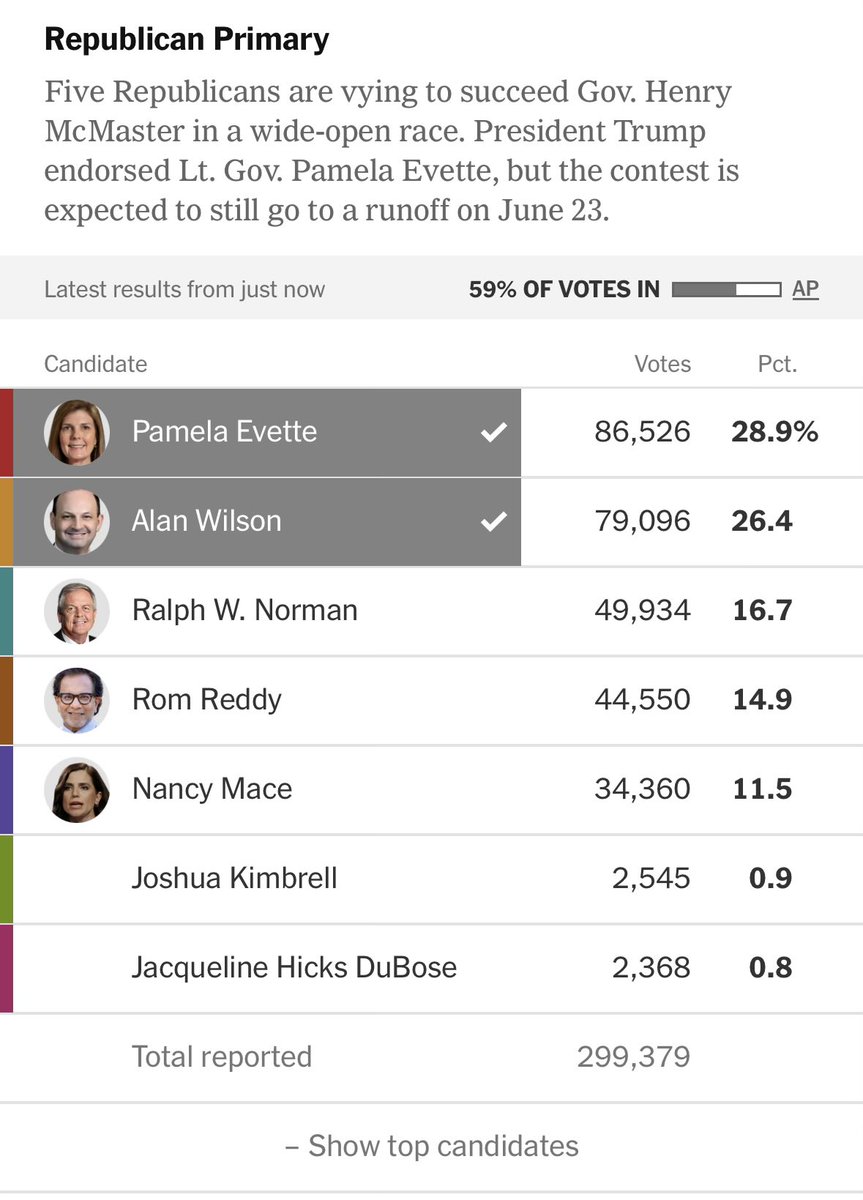863x1200 pixels.
Task: Click the checkmark next to Pamela Evette
Action: click(493, 433)
